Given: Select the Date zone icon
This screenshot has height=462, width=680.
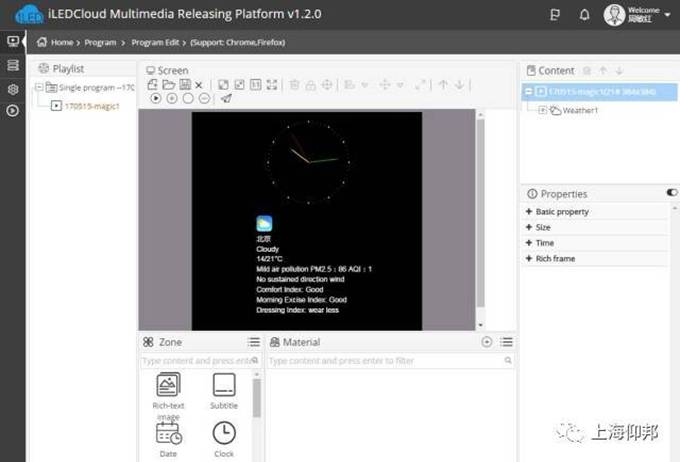Looking at the screenshot, I should [x=168, y=432].
